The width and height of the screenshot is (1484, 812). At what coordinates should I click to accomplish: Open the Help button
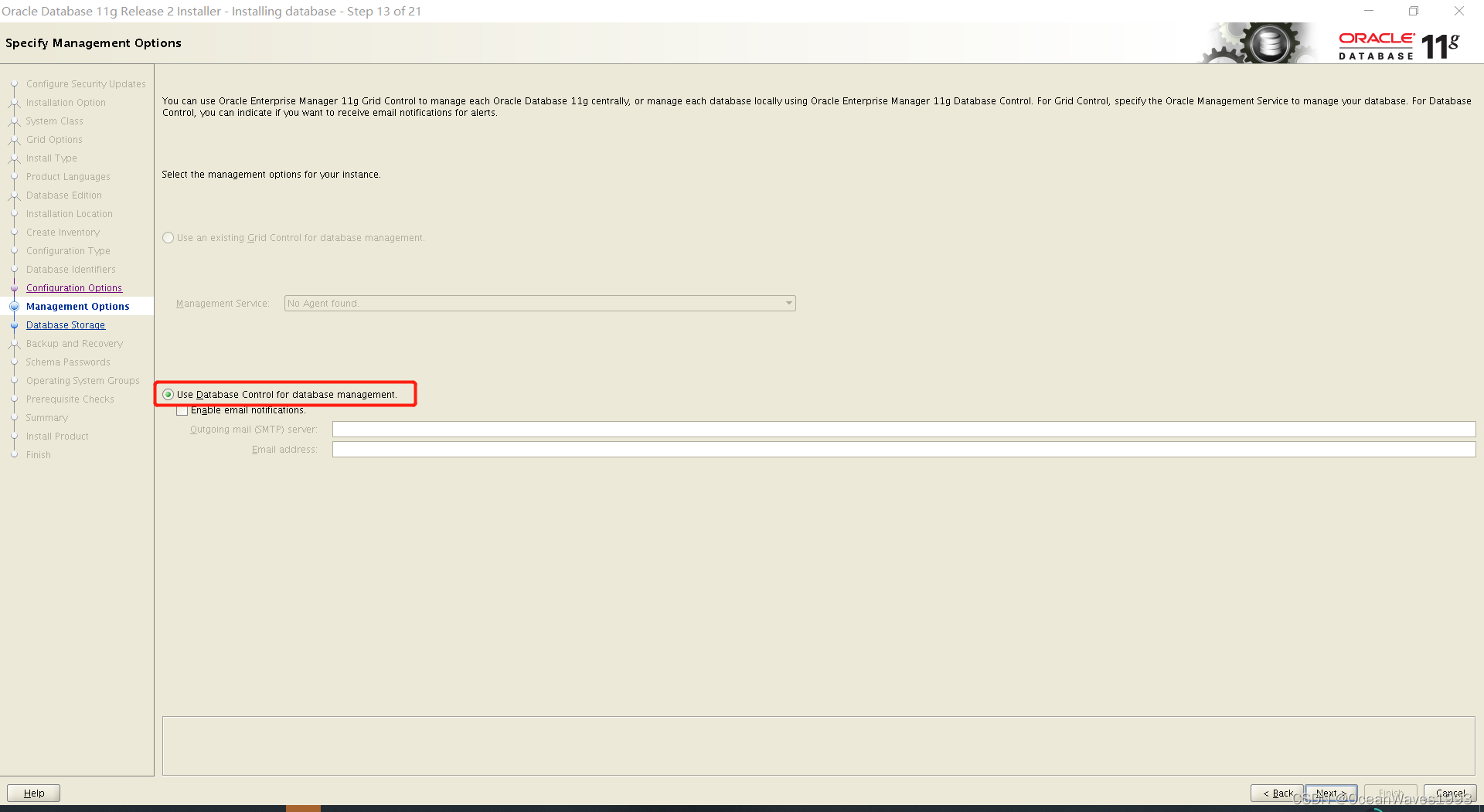[x=34, y=793]
